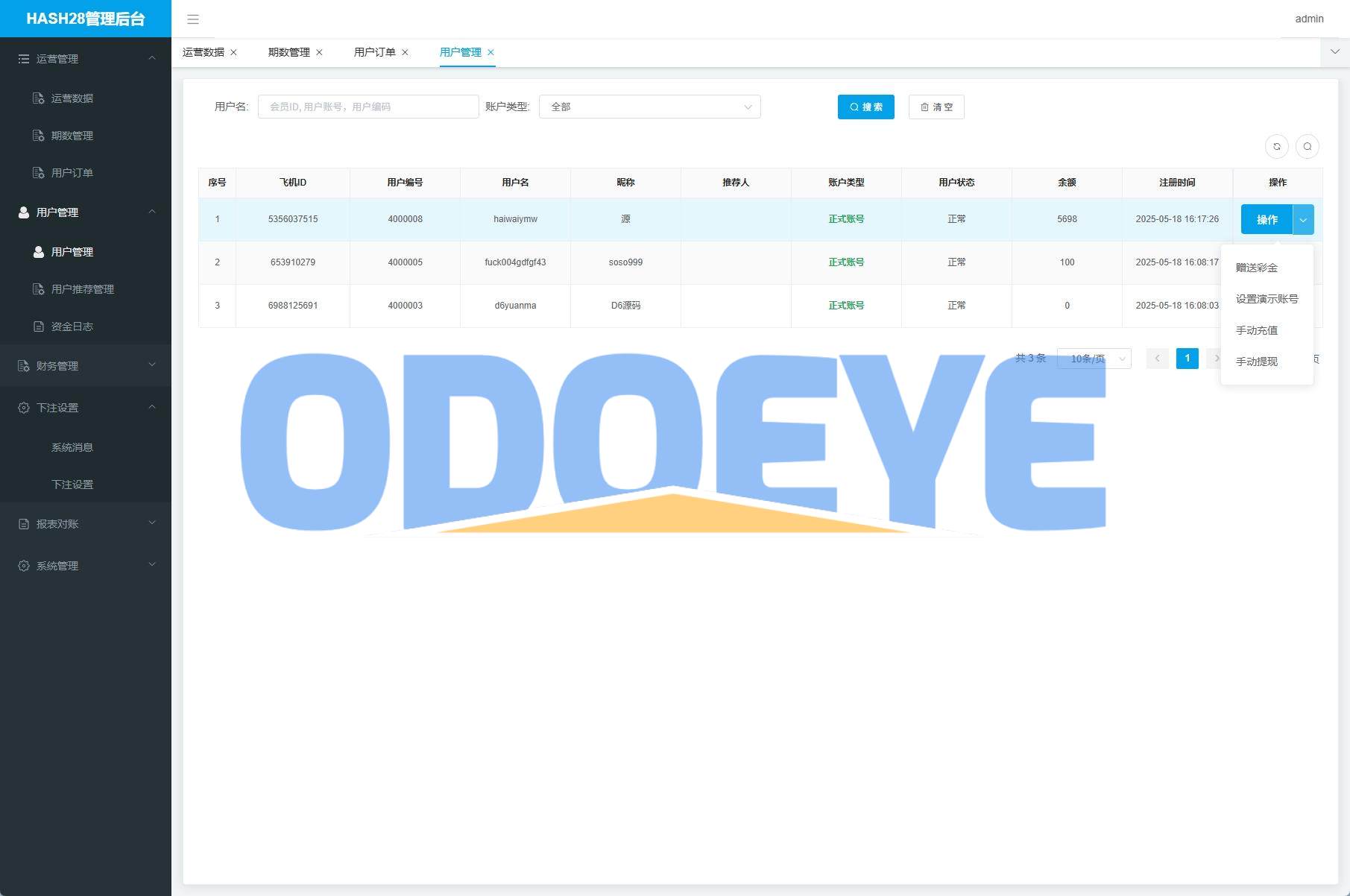Close the 用户管理 tab
The image size is (1350, 896).
(x=491, y=52)
